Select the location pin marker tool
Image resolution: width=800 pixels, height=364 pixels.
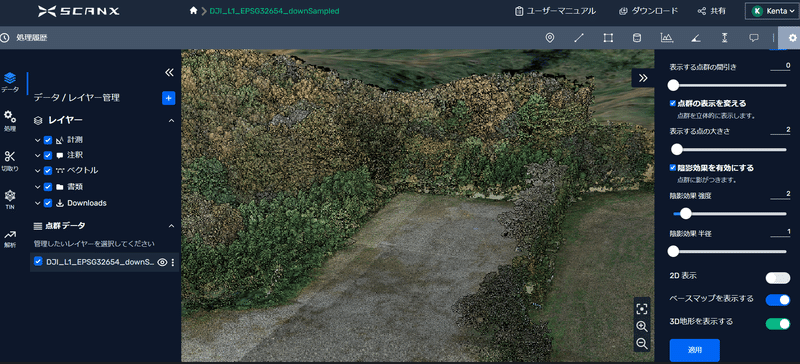click(x=549, y=38)
